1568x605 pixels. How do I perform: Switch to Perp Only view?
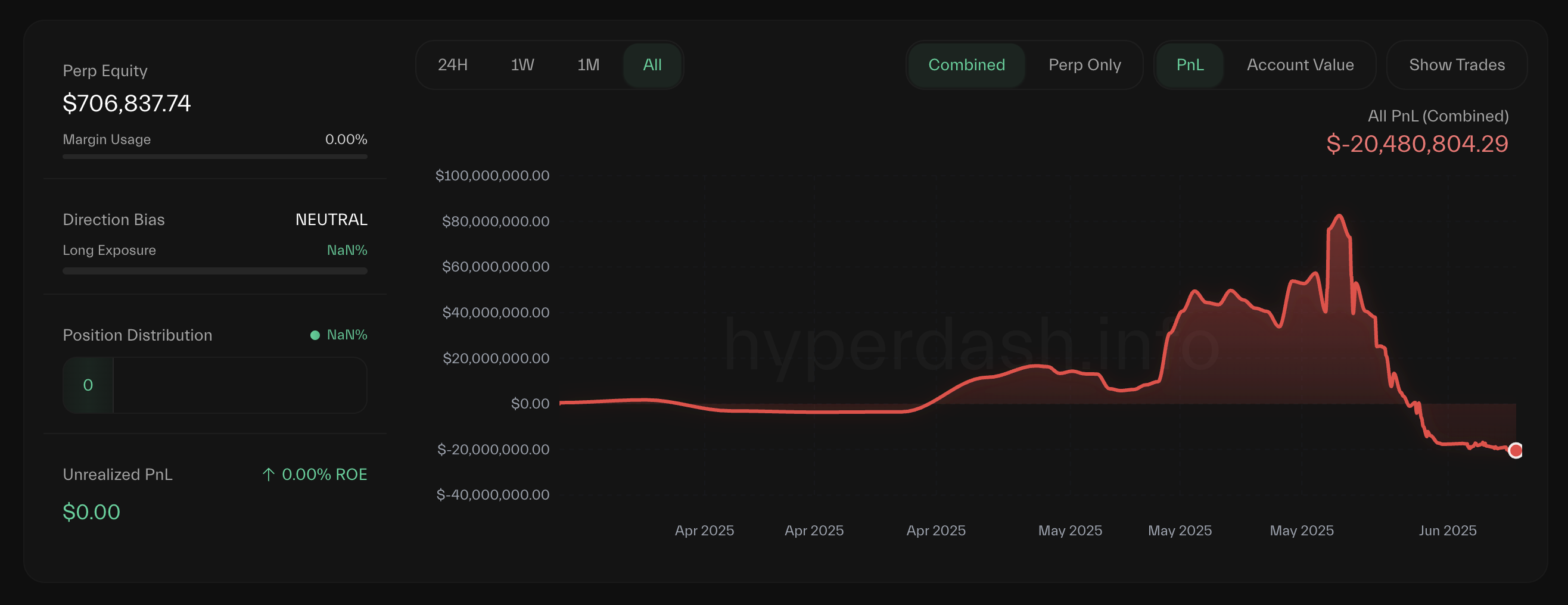coord(1084,65)
